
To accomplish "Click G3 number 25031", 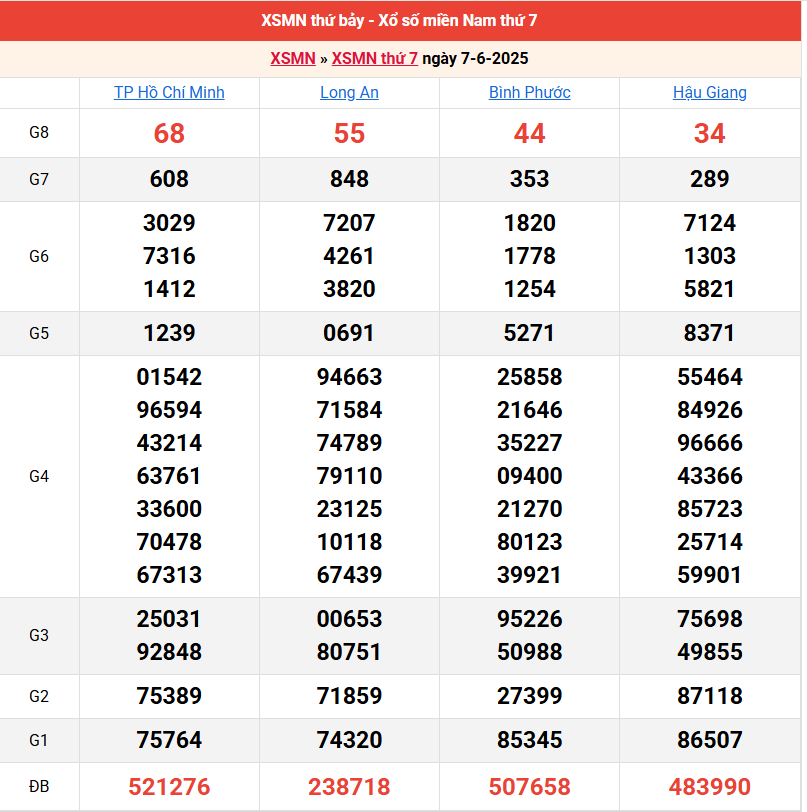I will [x=169, y=619].
